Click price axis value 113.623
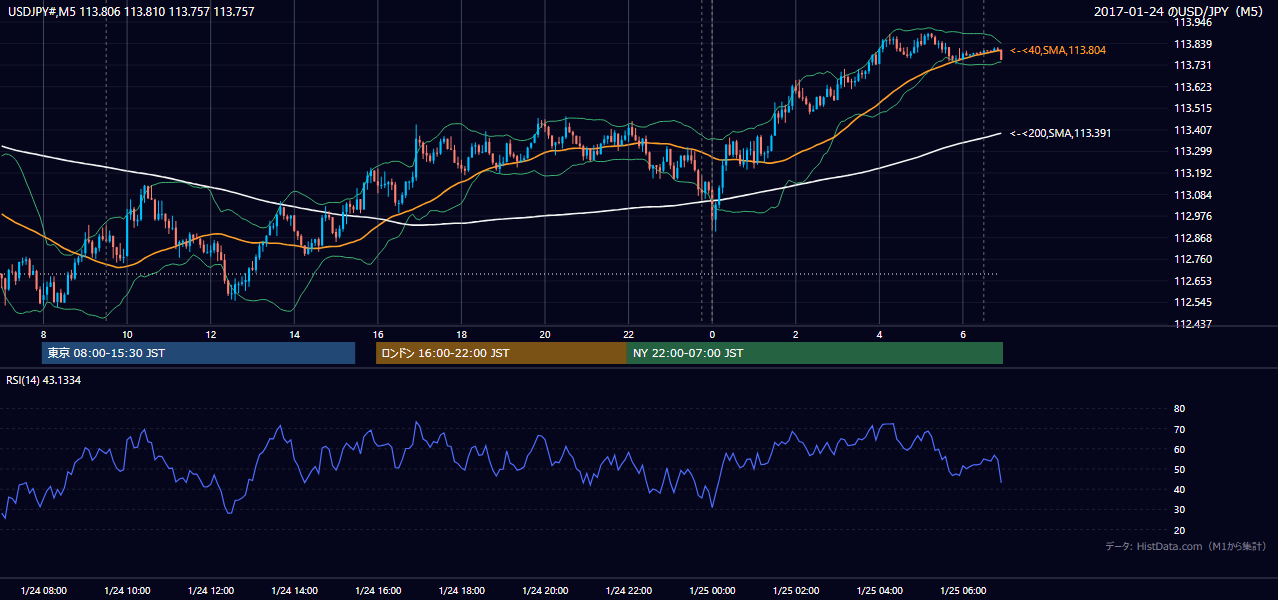 [1192, 87]
